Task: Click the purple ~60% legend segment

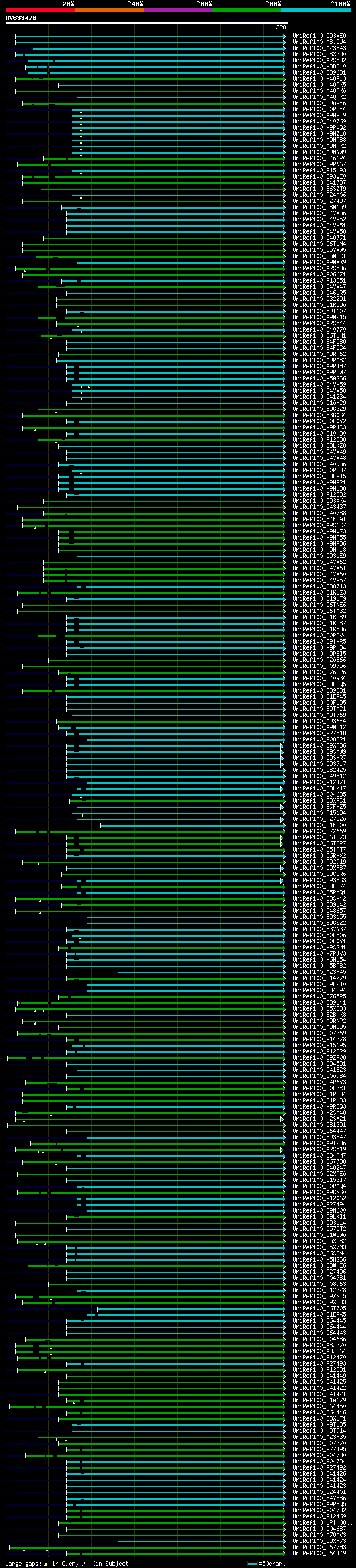Action: [x=177, y=10]
